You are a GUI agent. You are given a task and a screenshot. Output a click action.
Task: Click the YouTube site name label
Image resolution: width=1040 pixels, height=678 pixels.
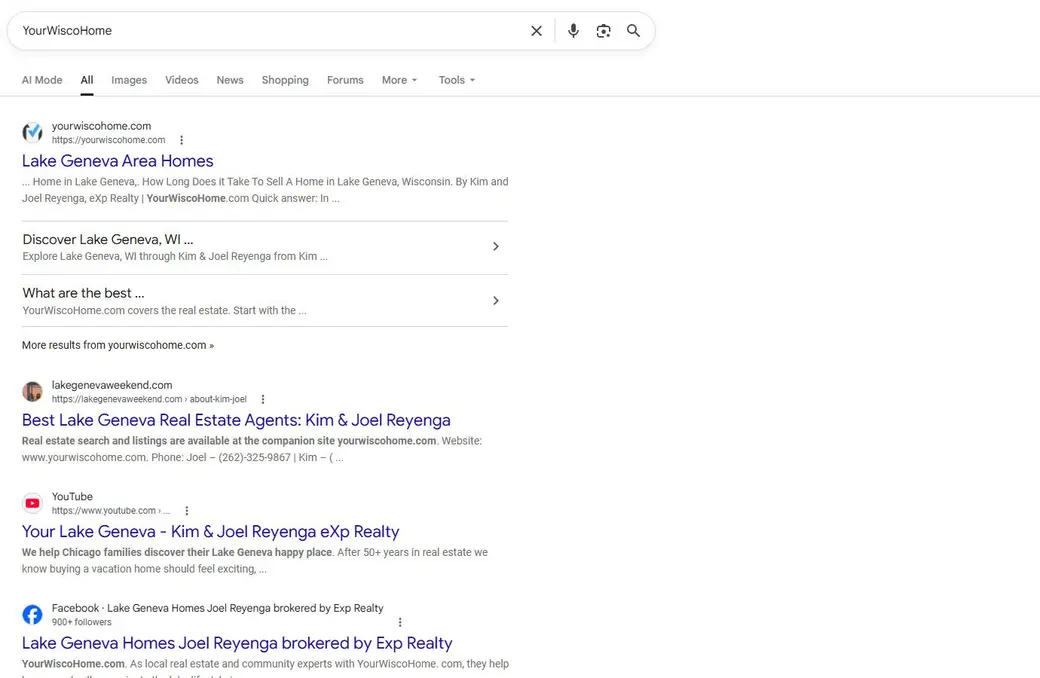point(72,496)
